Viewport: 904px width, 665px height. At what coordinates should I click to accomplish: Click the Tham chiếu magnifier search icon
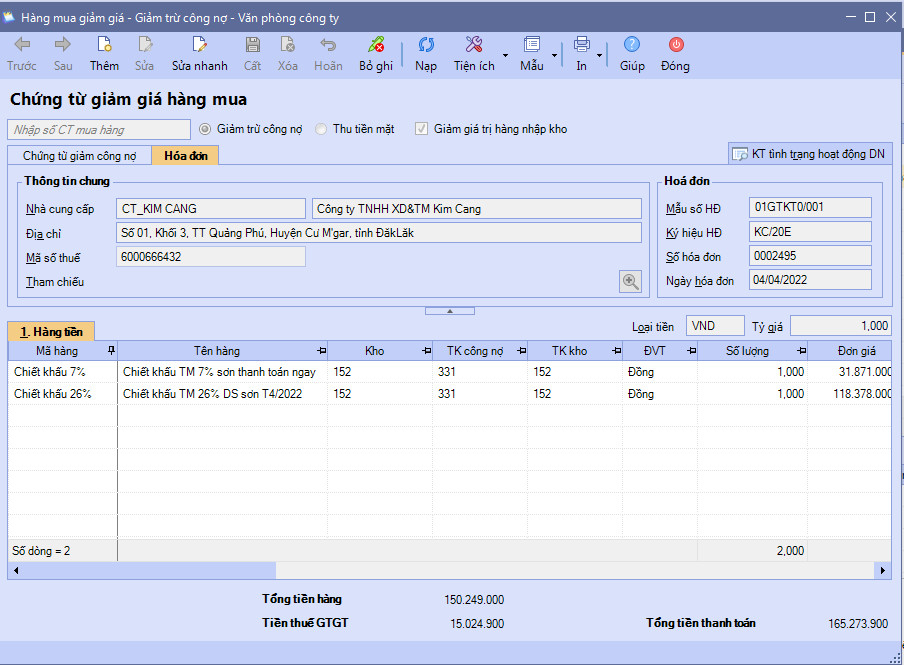coord(630,281)
